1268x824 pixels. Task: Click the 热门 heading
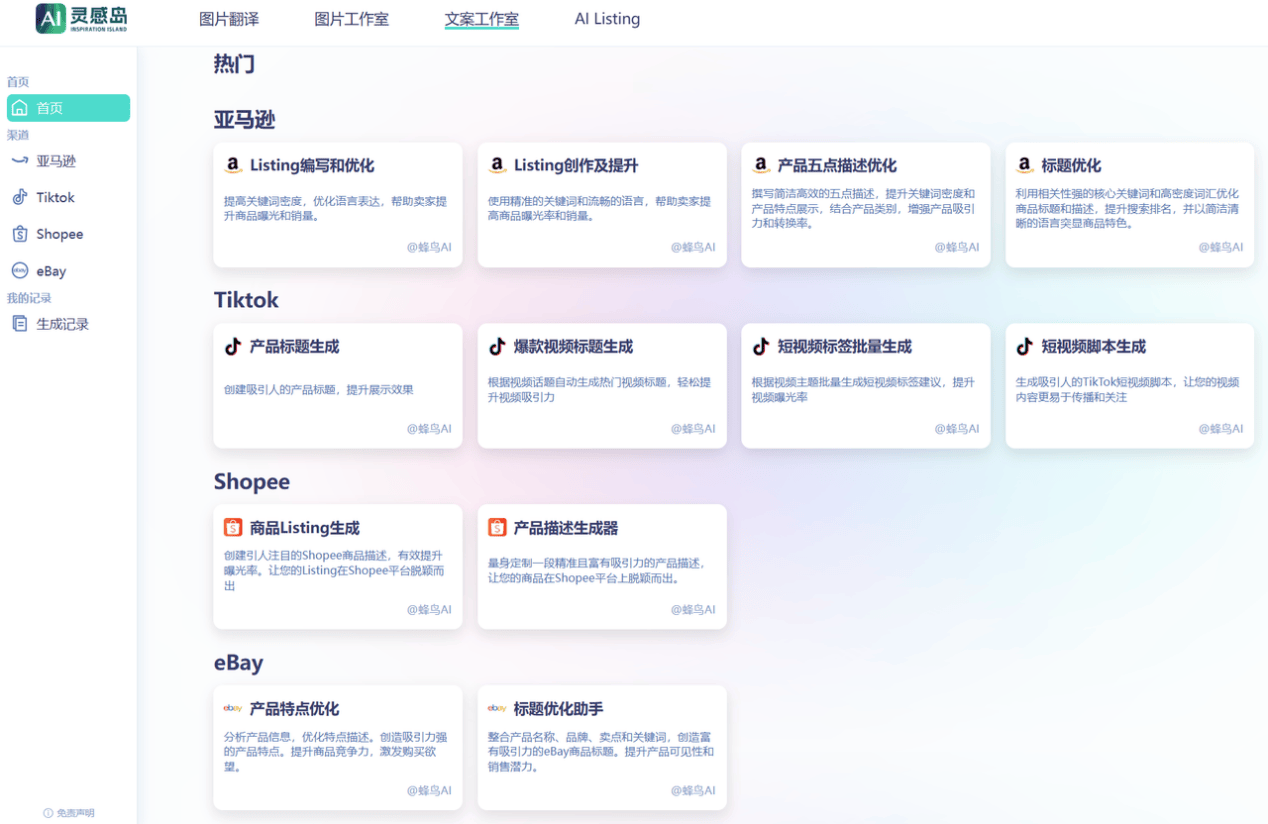click(x=234, y=64)
